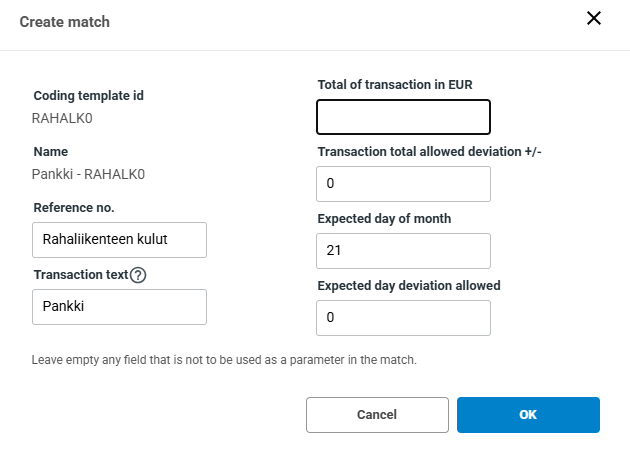630x458 pixels.
Task: Click the Create match dialog title
Action: click(65, 21)
